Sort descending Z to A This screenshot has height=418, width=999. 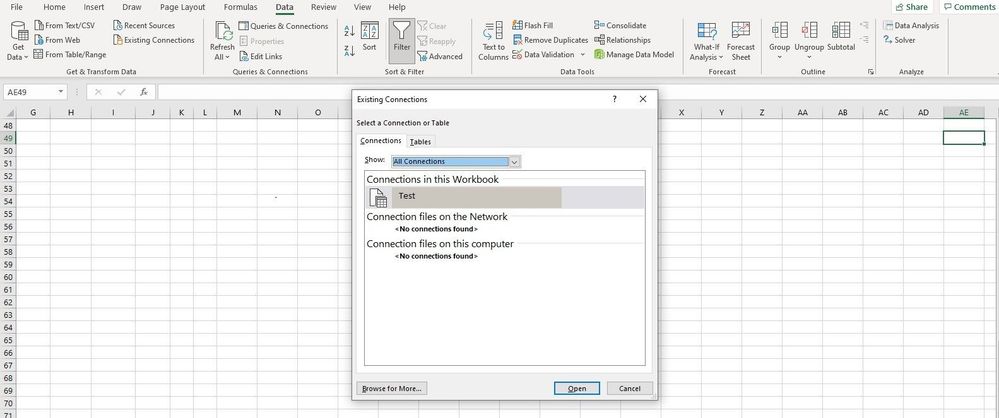(x=349, y=50)
